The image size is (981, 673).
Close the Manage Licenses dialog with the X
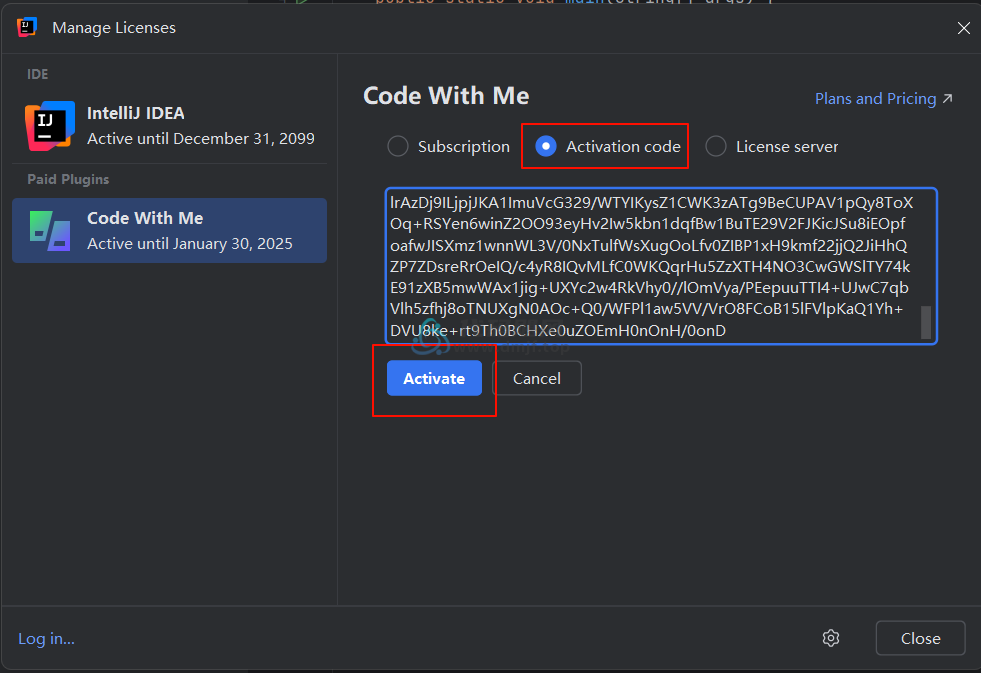(x=963, y=28)
